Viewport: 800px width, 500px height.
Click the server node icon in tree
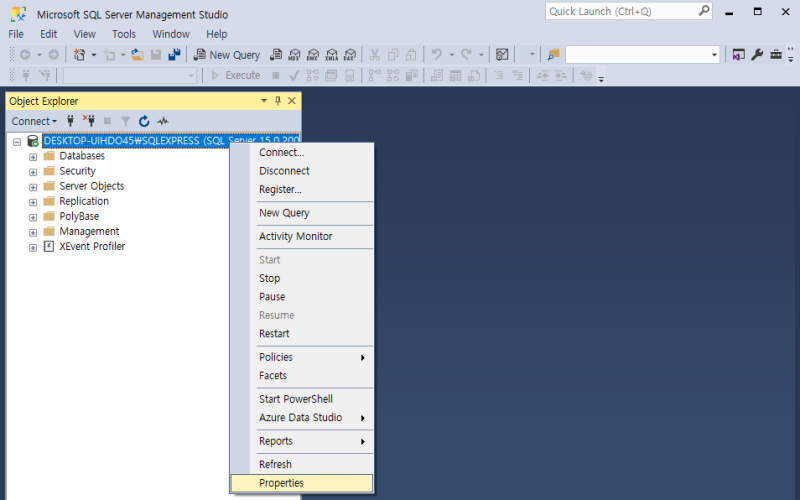pos(33,141)
